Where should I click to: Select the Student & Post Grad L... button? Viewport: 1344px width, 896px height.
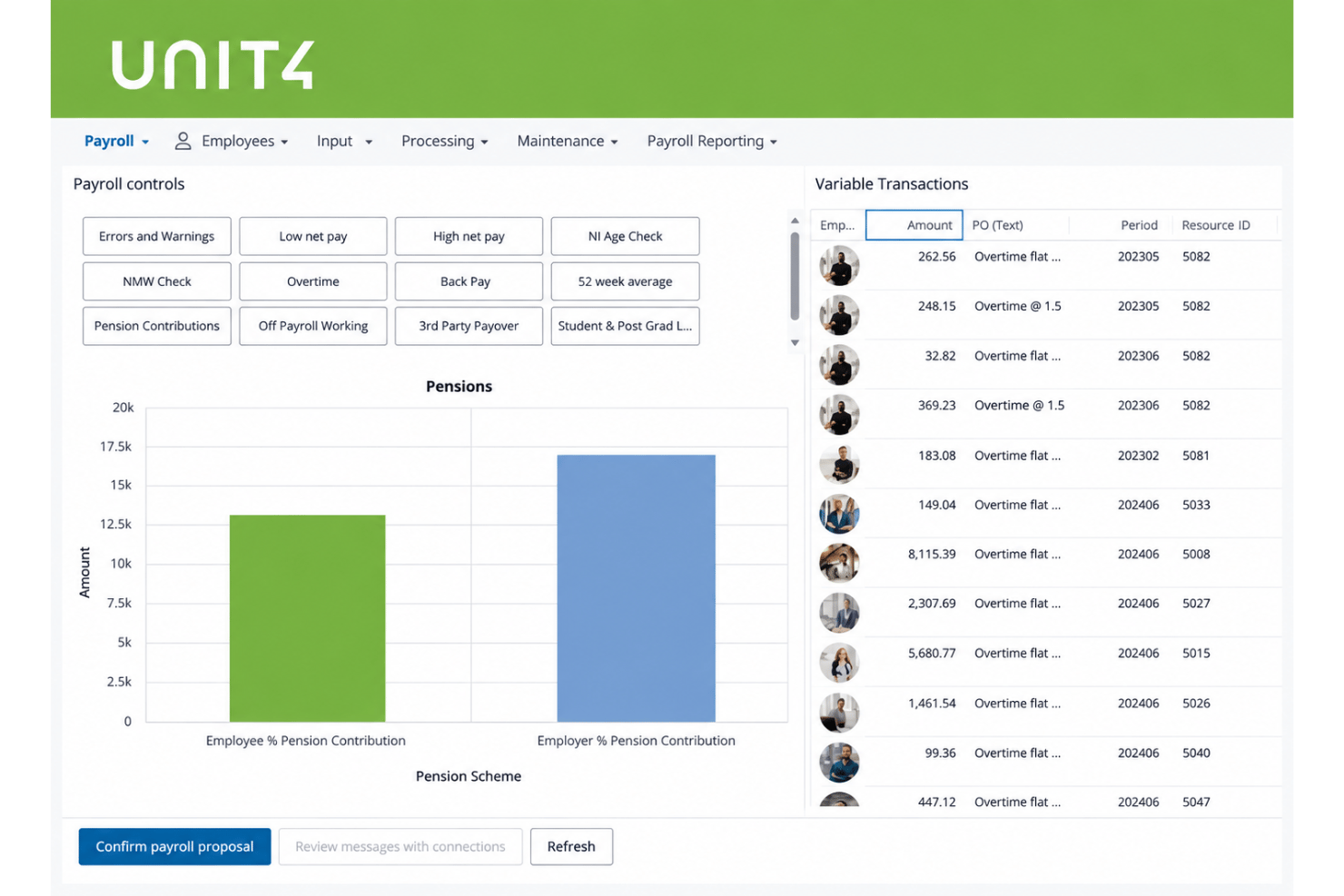[626, 326]
